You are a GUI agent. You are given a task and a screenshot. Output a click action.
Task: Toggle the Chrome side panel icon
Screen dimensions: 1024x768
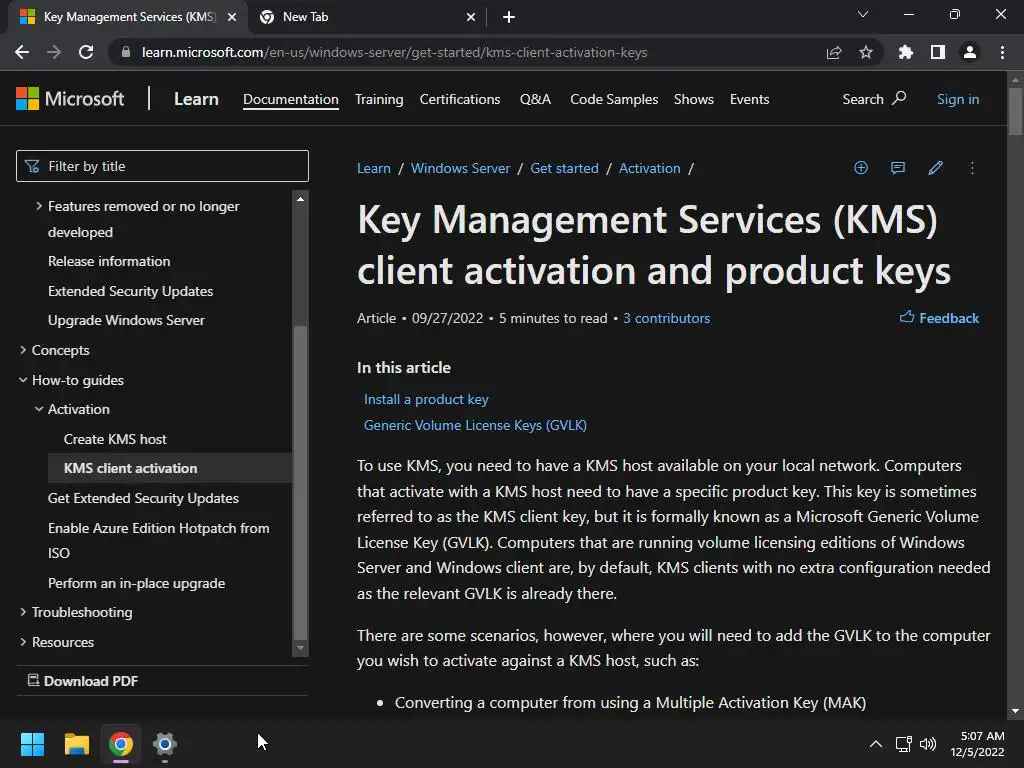[x=938, y=52]
